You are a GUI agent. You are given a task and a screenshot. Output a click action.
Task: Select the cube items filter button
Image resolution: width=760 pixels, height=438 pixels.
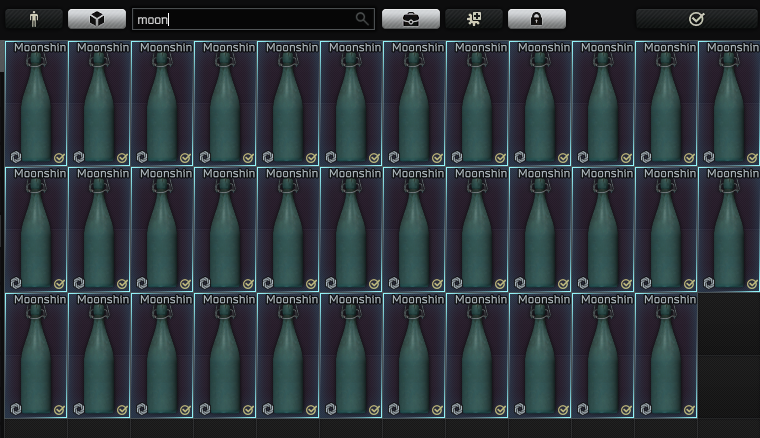pyautogui.click(x=97, y=19)
